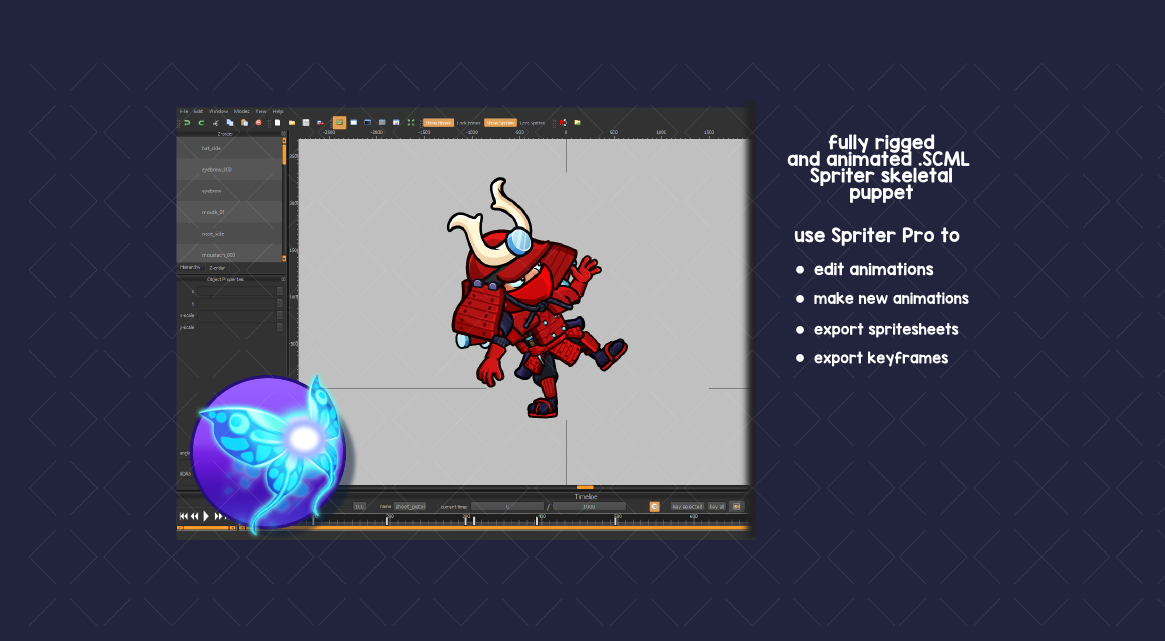Viewport: 1165px width, 641px height.
Task: Click the x-scale field in Object Properties
Action: pos(236,315)
